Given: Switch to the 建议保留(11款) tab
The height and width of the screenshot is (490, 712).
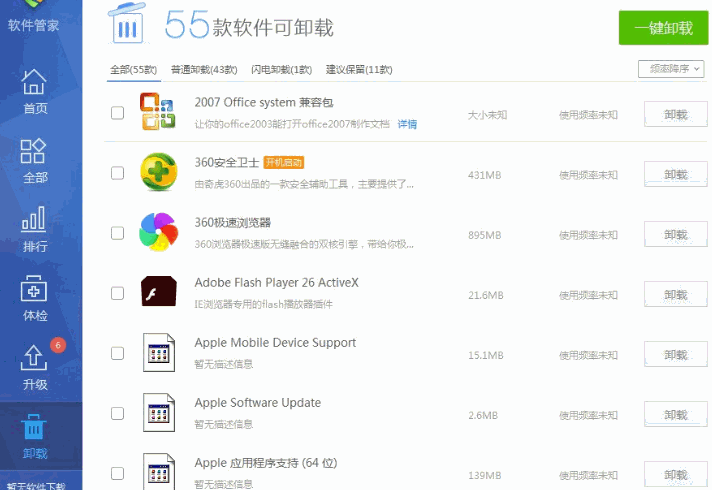Looking at the screenshot, I should coord(359,70).
